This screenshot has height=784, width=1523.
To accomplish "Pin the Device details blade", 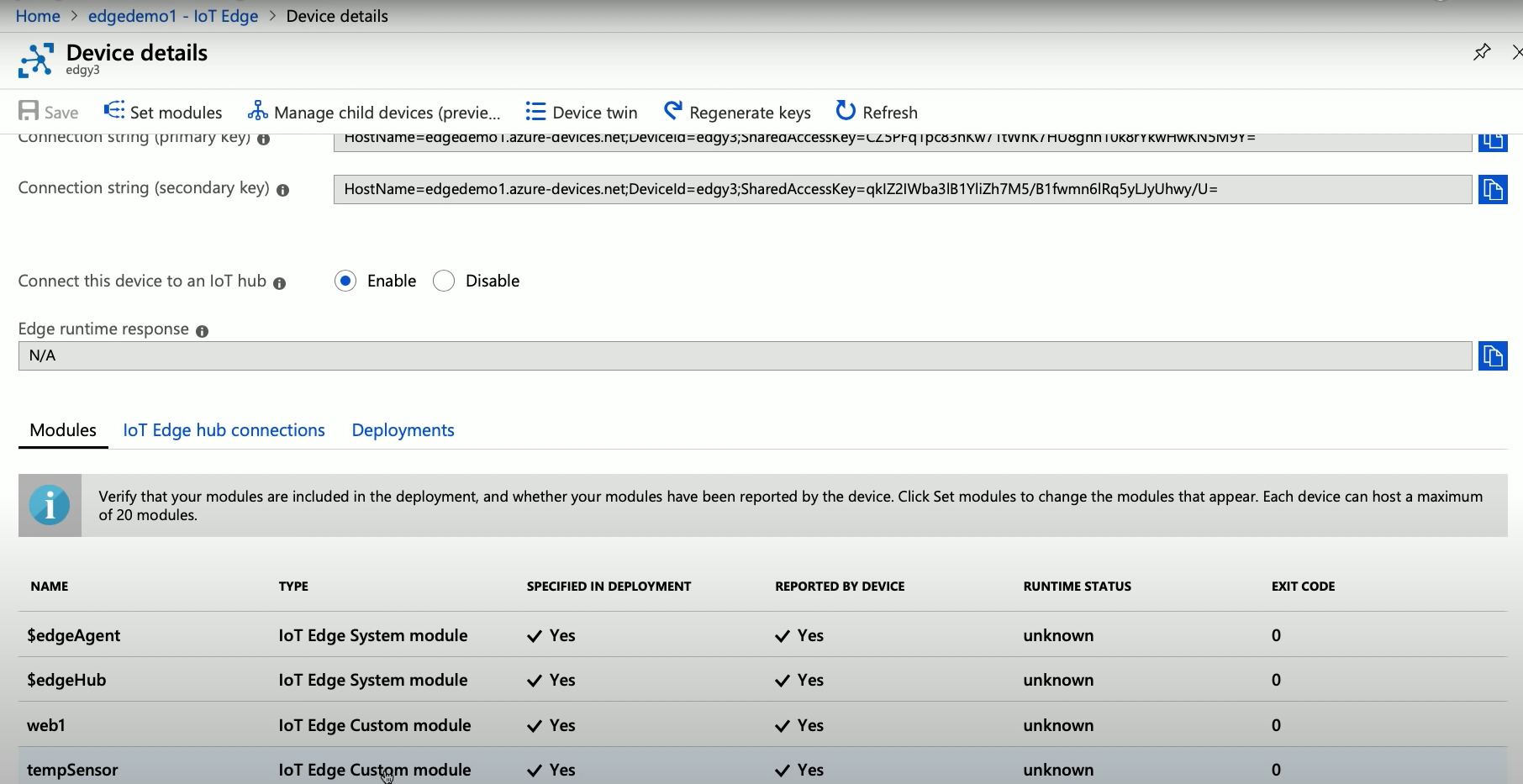I will [1482, 52].
